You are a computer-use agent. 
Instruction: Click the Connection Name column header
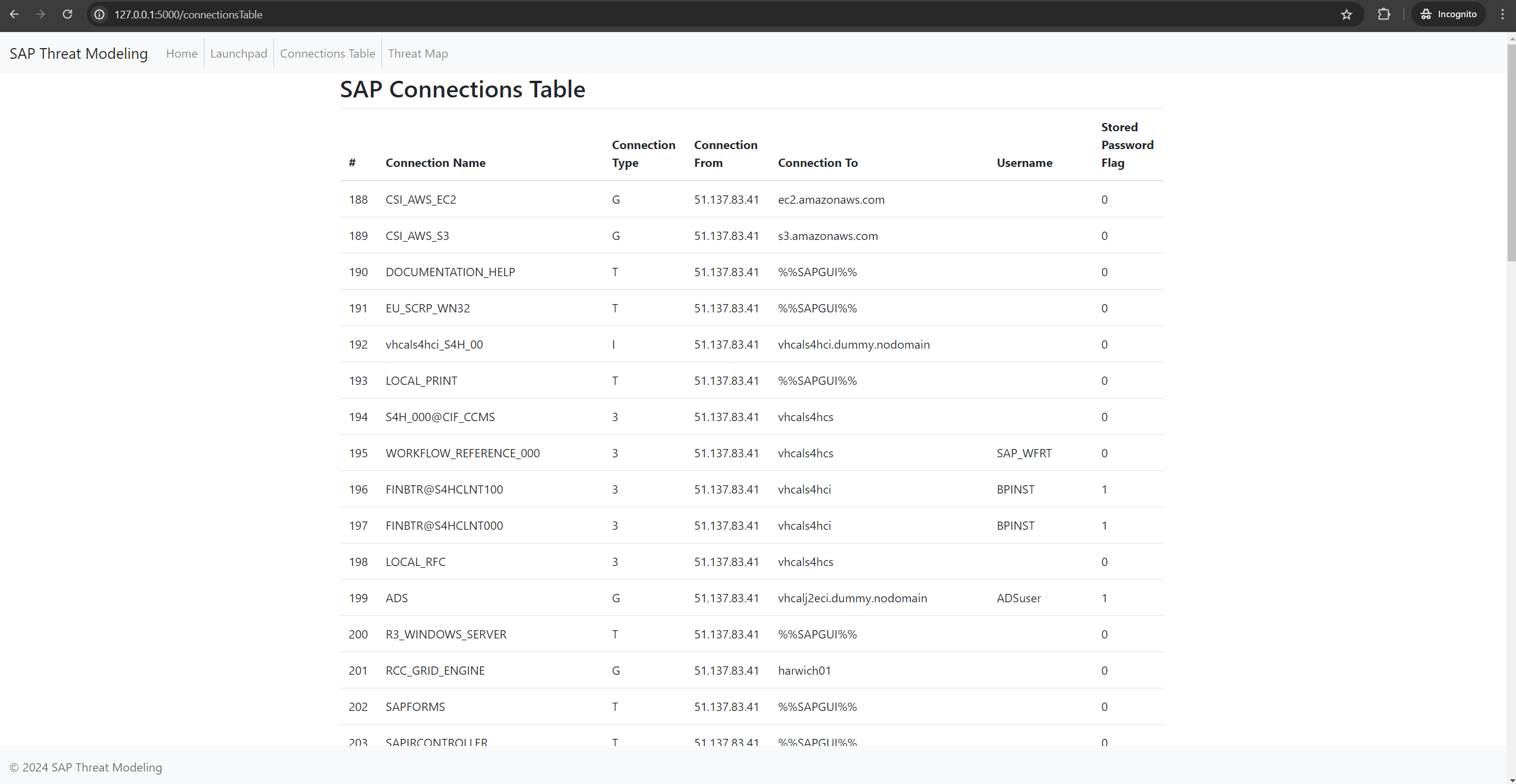[435, 163]
